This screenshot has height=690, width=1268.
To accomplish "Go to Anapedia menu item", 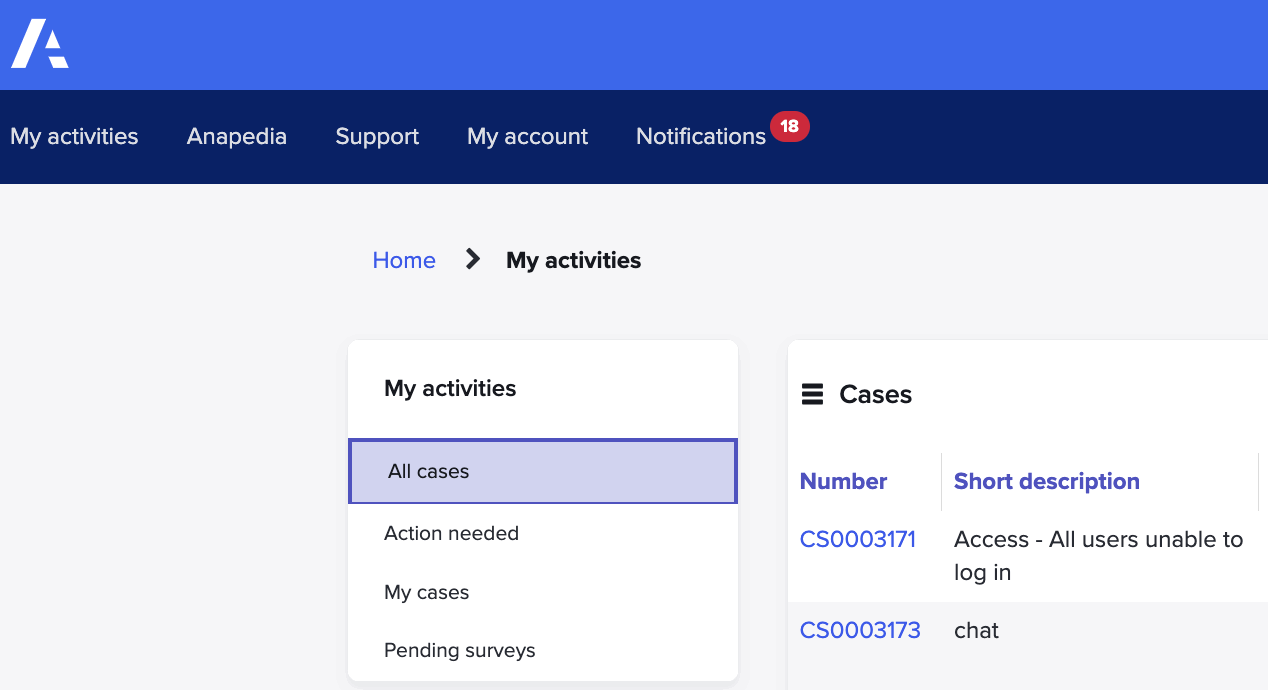I will (x=237, y=136).
